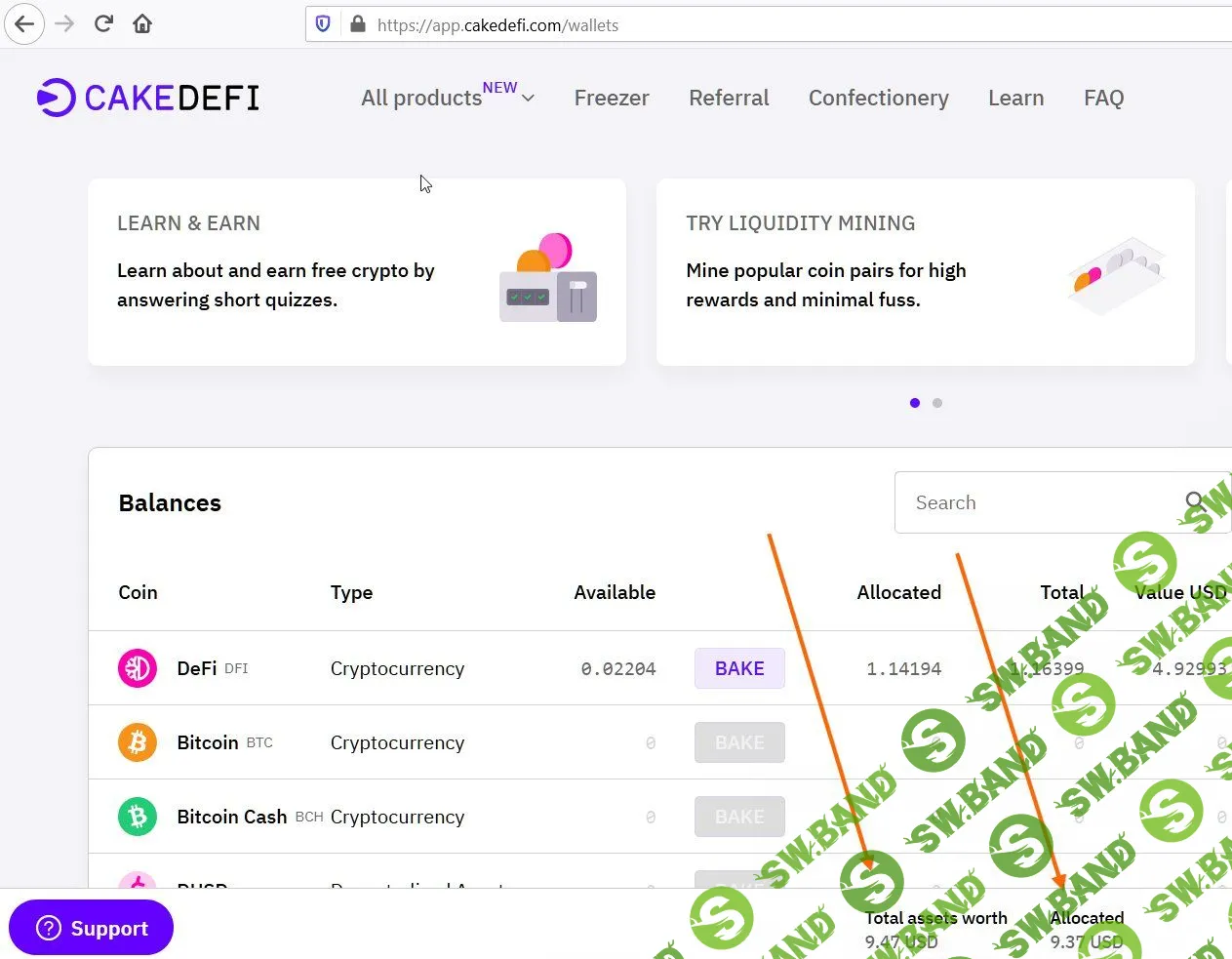1232x959 pixels.
Task: Reload the page with the refresh icon
Action: pyautogui.click(x=103, y=24)
